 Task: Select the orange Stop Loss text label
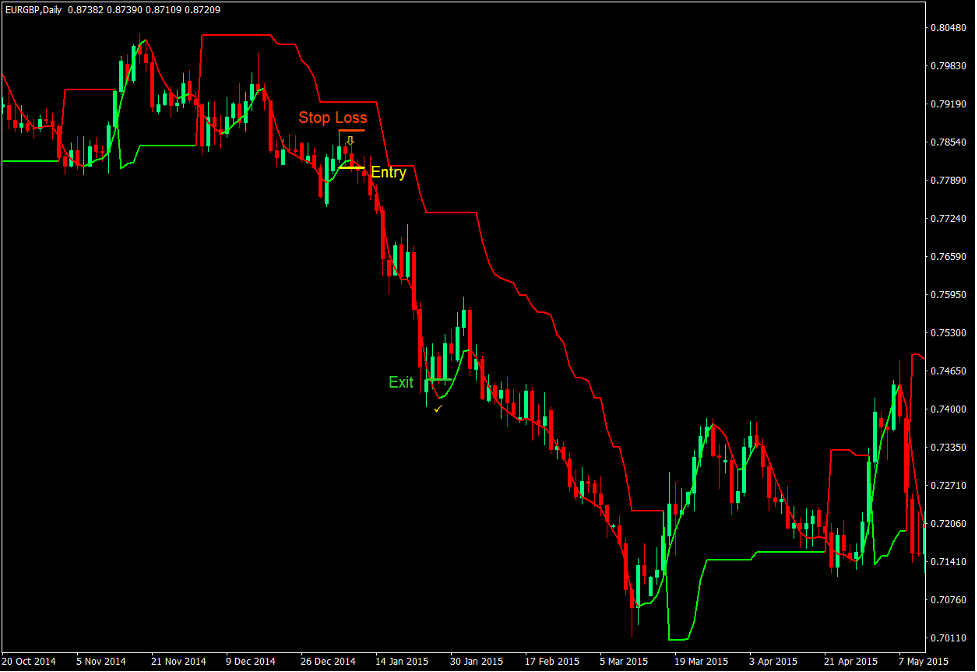tap(333, 117)
